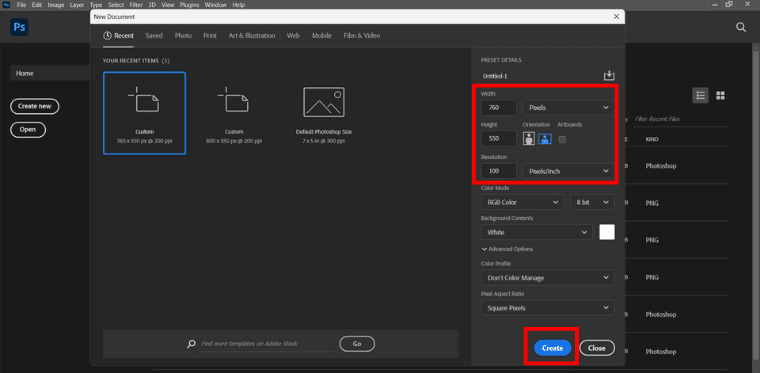Collapse the Advanced Options section
This screenshot has width=760, height=373.
pos(507,249)
